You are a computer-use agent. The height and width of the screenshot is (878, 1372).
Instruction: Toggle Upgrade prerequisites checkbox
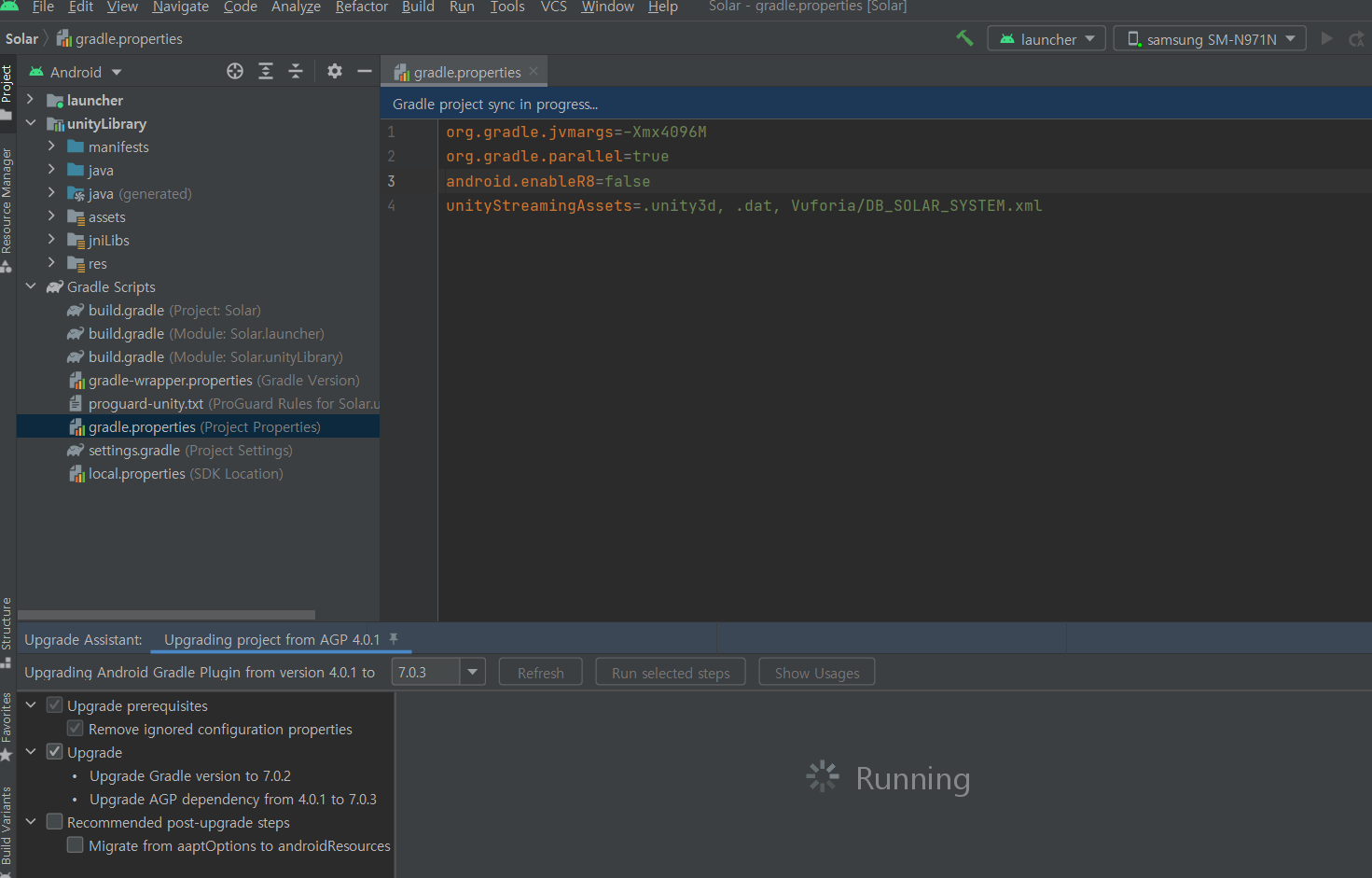(55, 704)
